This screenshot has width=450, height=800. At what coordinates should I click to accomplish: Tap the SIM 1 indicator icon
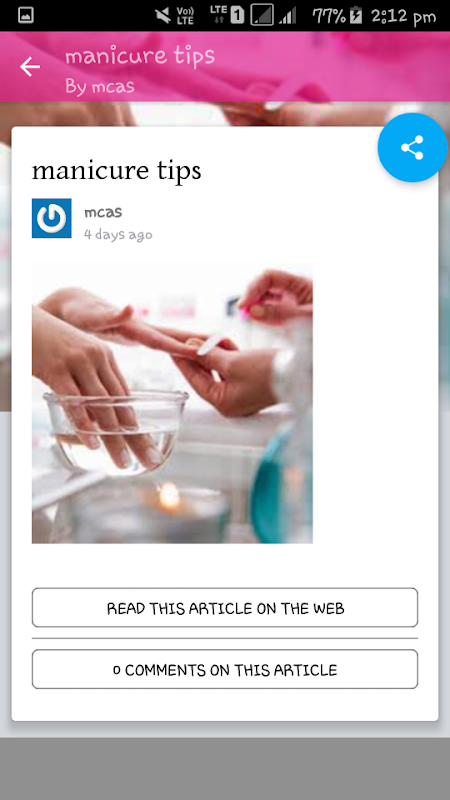237,16
